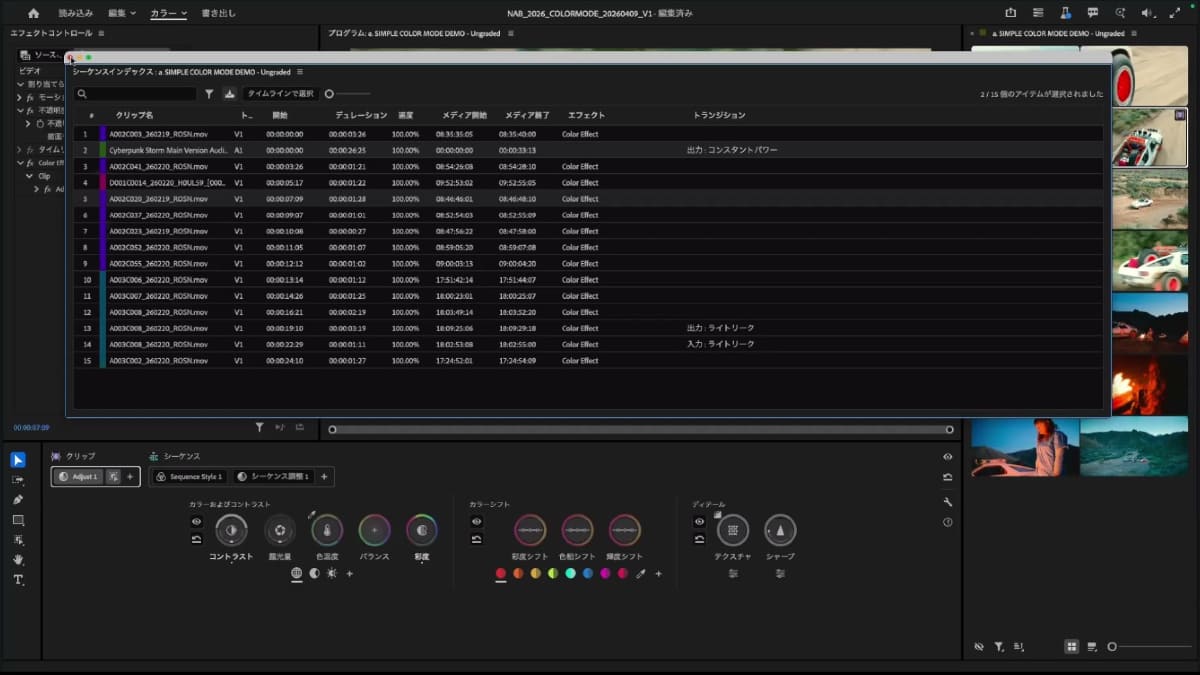Open the 編集 workspace dropdown

[122, 13]
